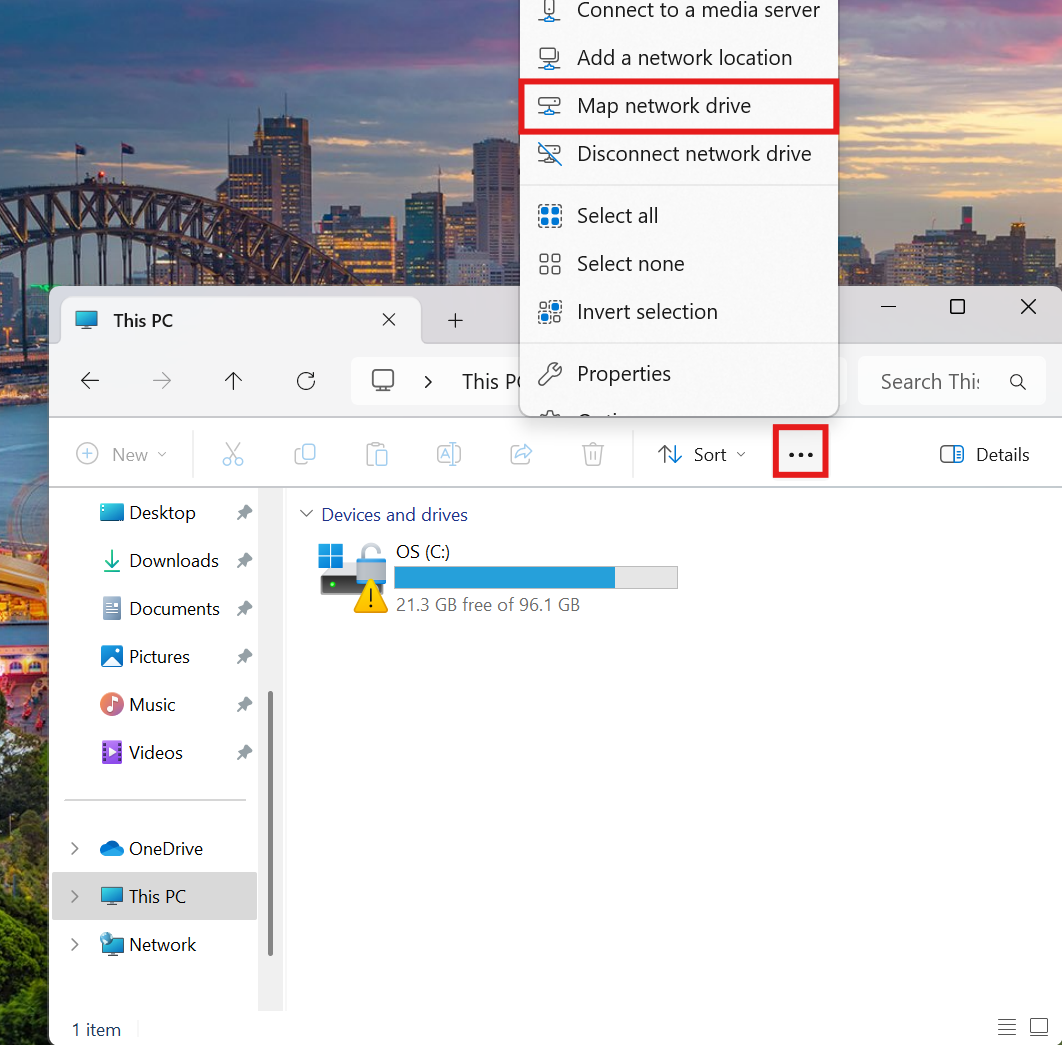Expand the This PC tree node
1062x1045 pixels.
coord(75,897)
